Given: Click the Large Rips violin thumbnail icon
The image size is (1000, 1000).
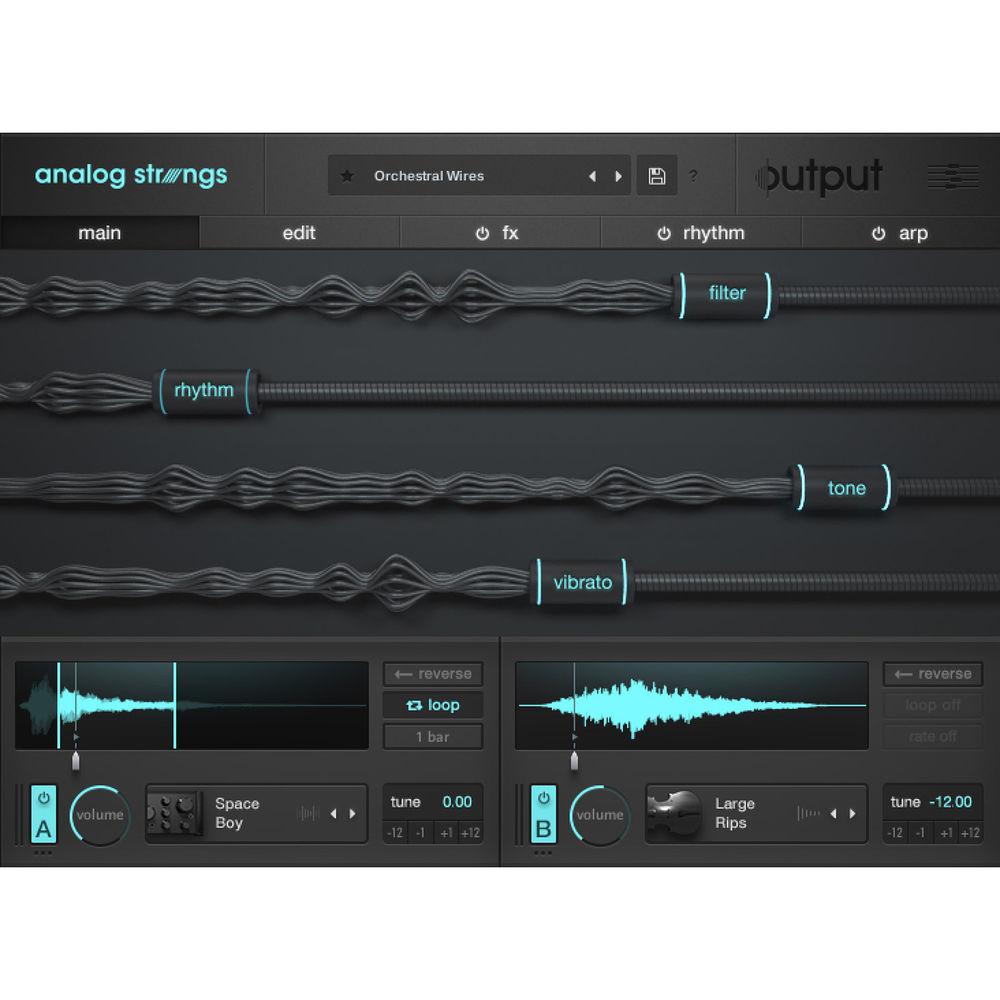Looking at the screenshot, I should click(x=671, y=813).
